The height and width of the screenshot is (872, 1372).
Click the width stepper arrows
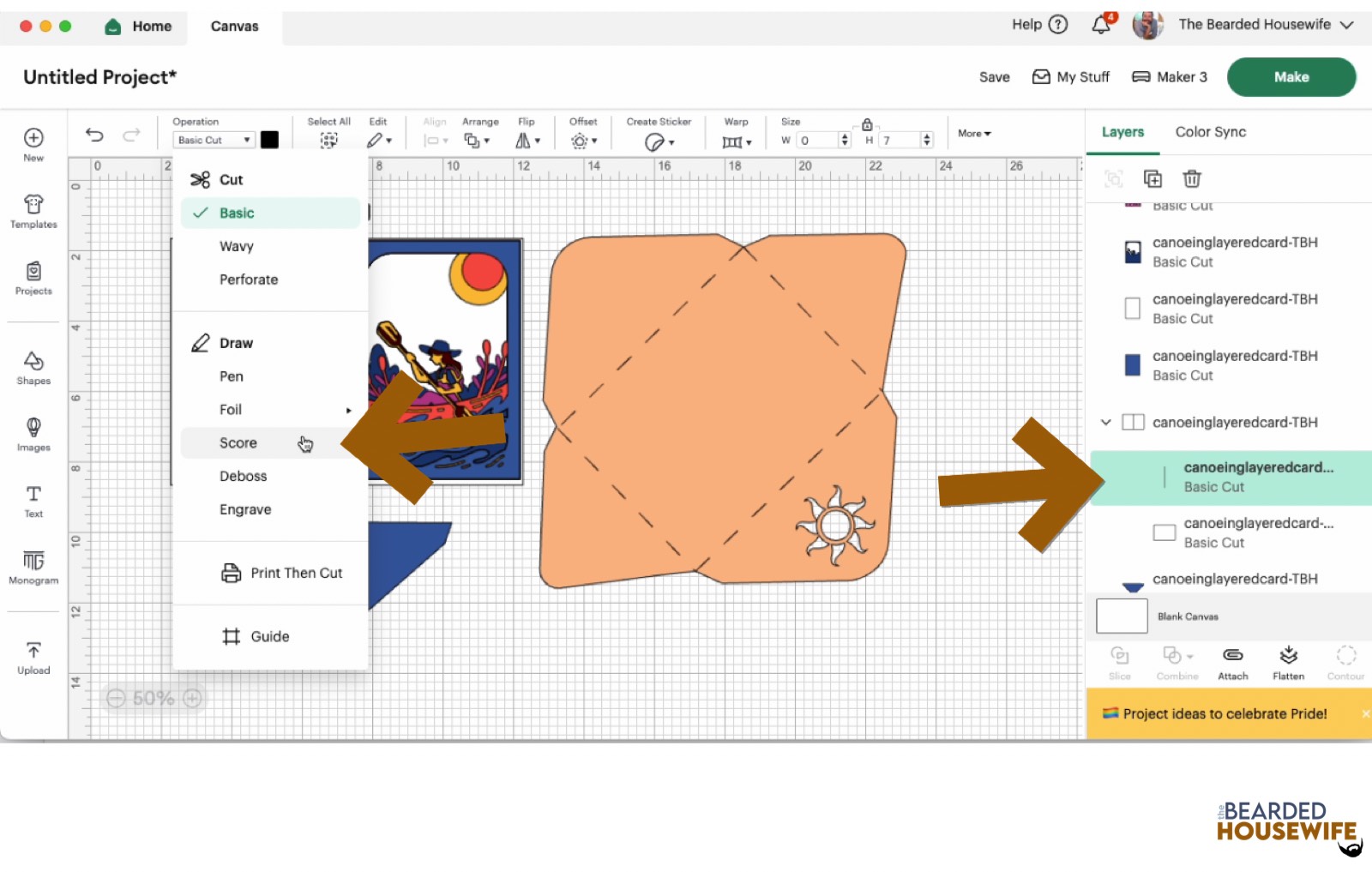[845, 140]
